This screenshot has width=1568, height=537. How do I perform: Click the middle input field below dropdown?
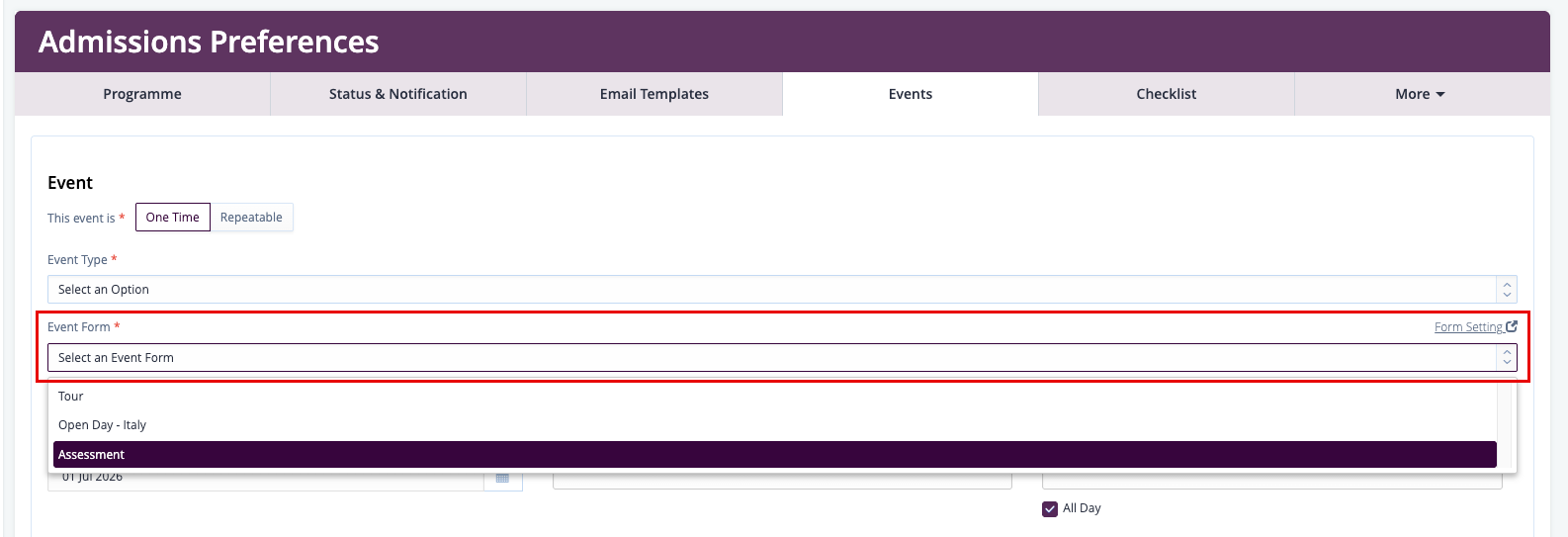click(782, 481)
